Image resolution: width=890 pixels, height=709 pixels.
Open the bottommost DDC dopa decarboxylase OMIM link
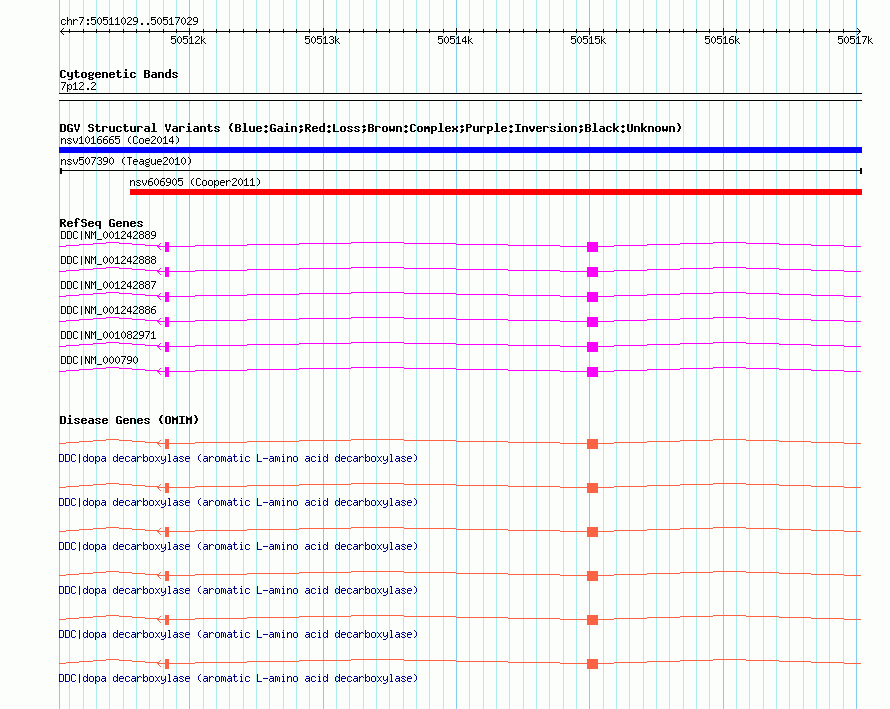point(238,678)
